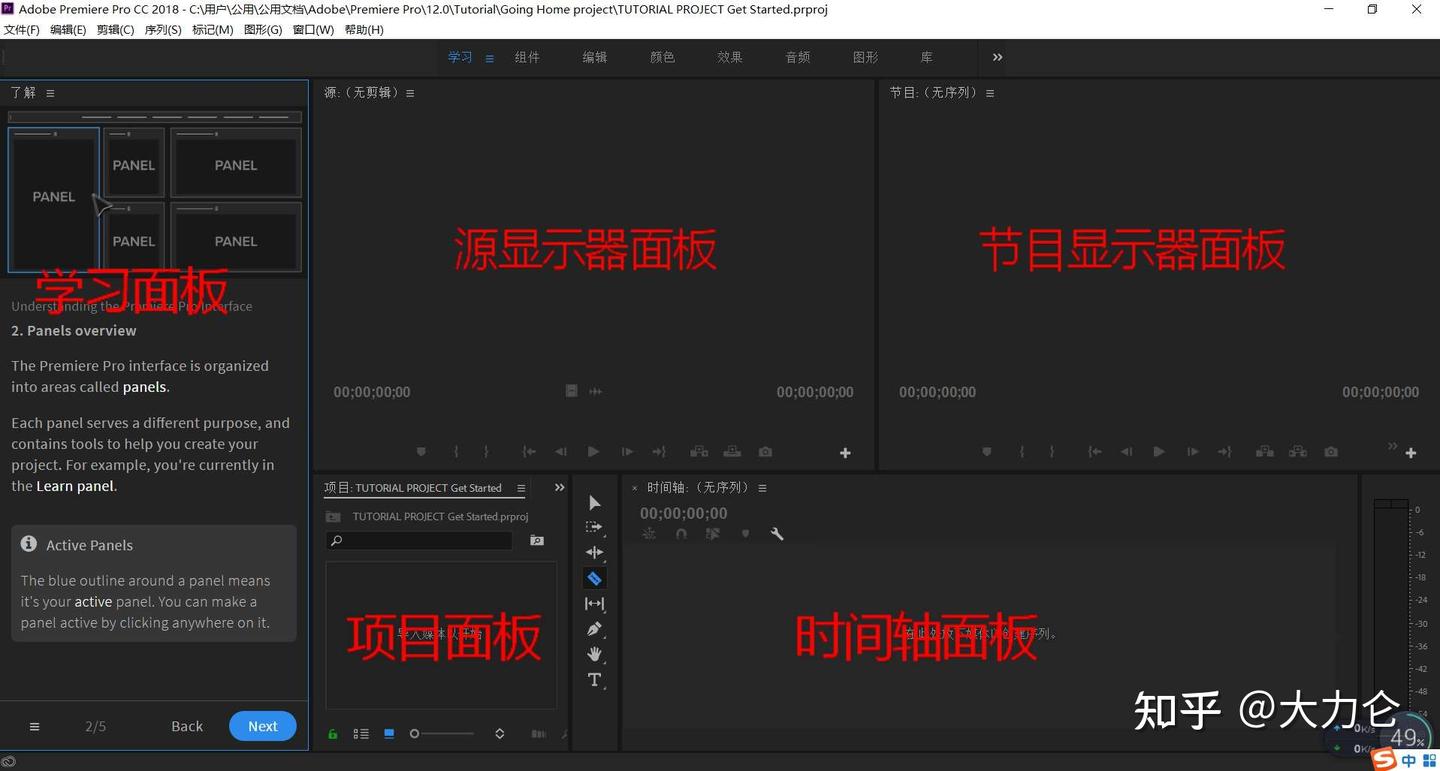Click Insert button in Source monitor
The width and height of the screenshot is (1440, 771).
point(699,452)
